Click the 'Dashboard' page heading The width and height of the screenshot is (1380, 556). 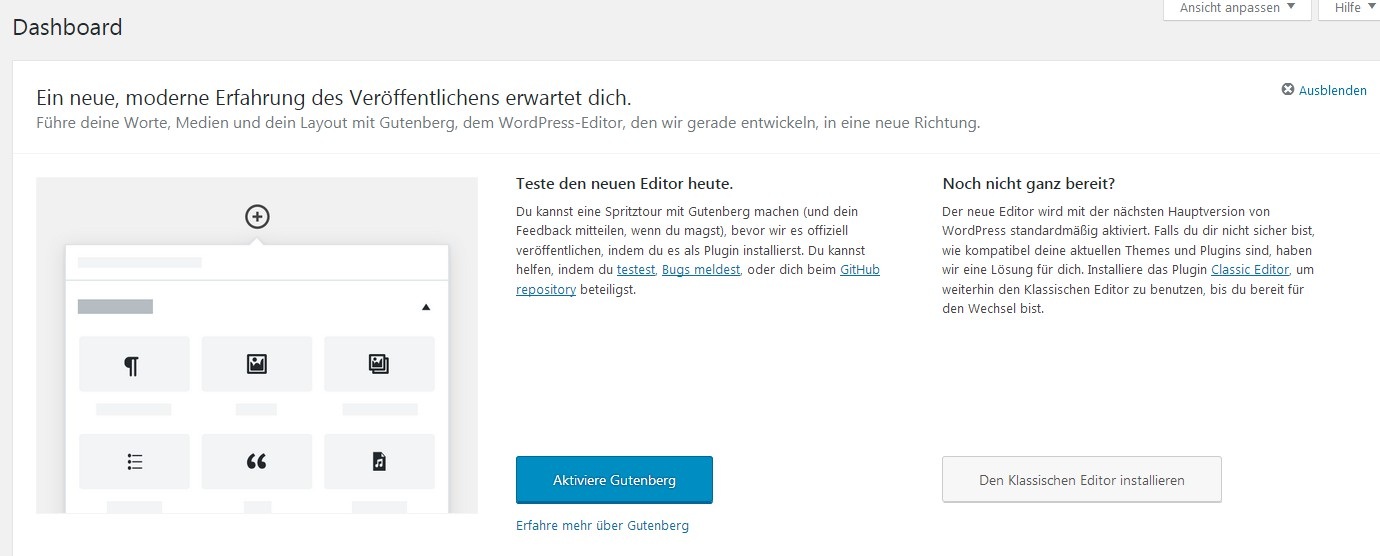point(68,27)
